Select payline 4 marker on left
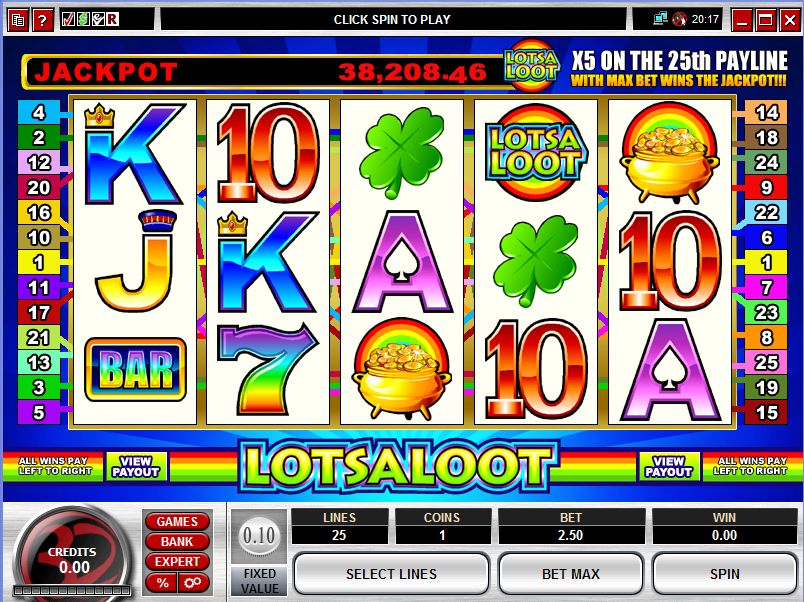 [x=39, y=112]
